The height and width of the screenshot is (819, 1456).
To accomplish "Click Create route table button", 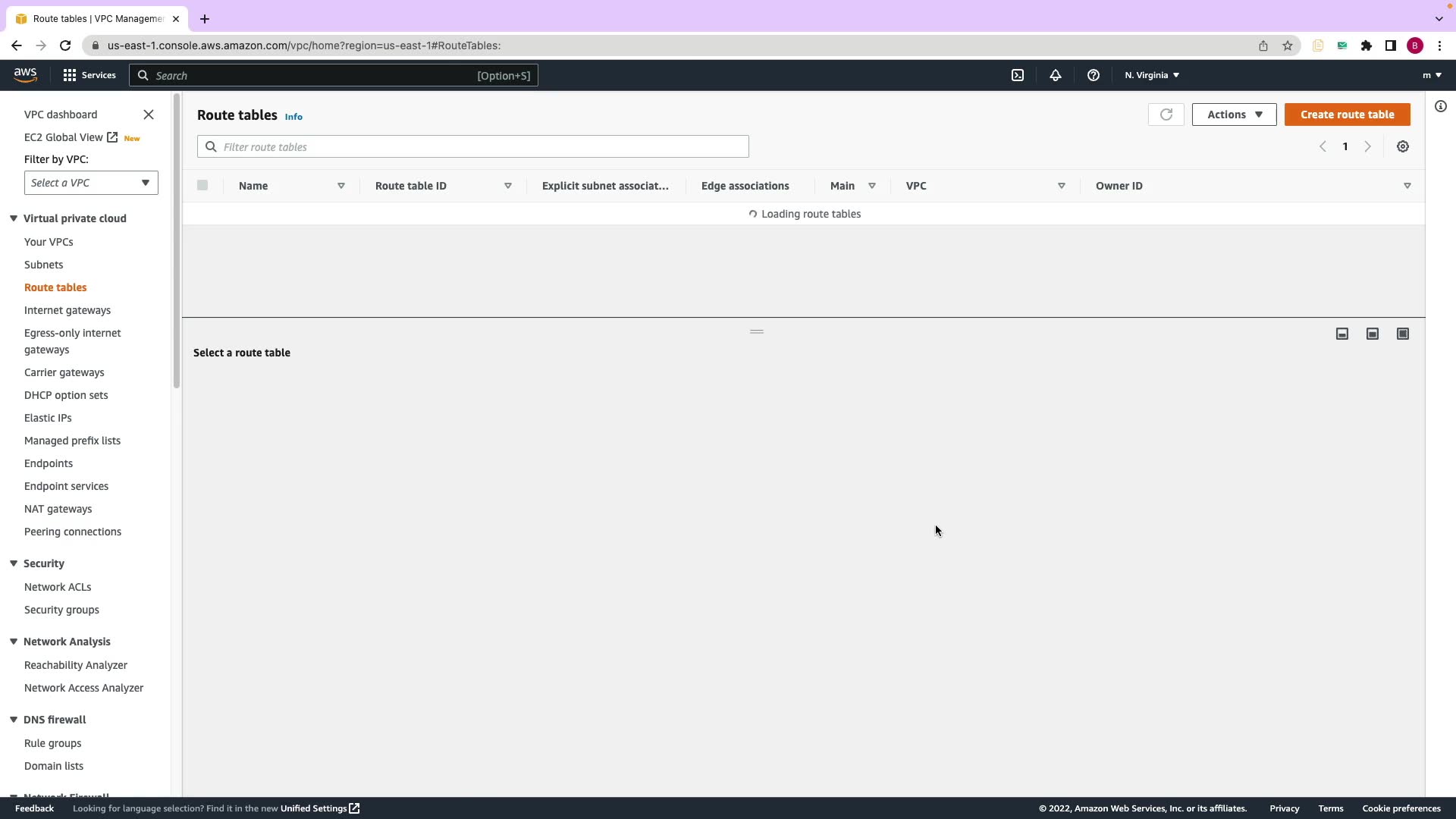I will click(x=1347, y=115).
